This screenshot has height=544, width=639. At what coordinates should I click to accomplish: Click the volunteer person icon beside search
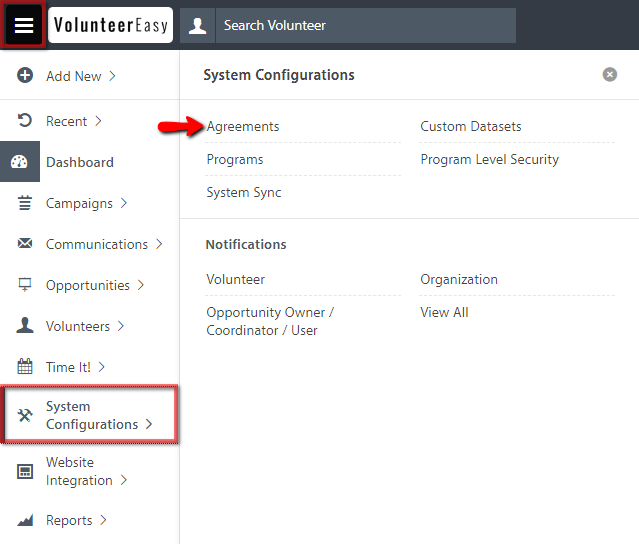point(198,25)
